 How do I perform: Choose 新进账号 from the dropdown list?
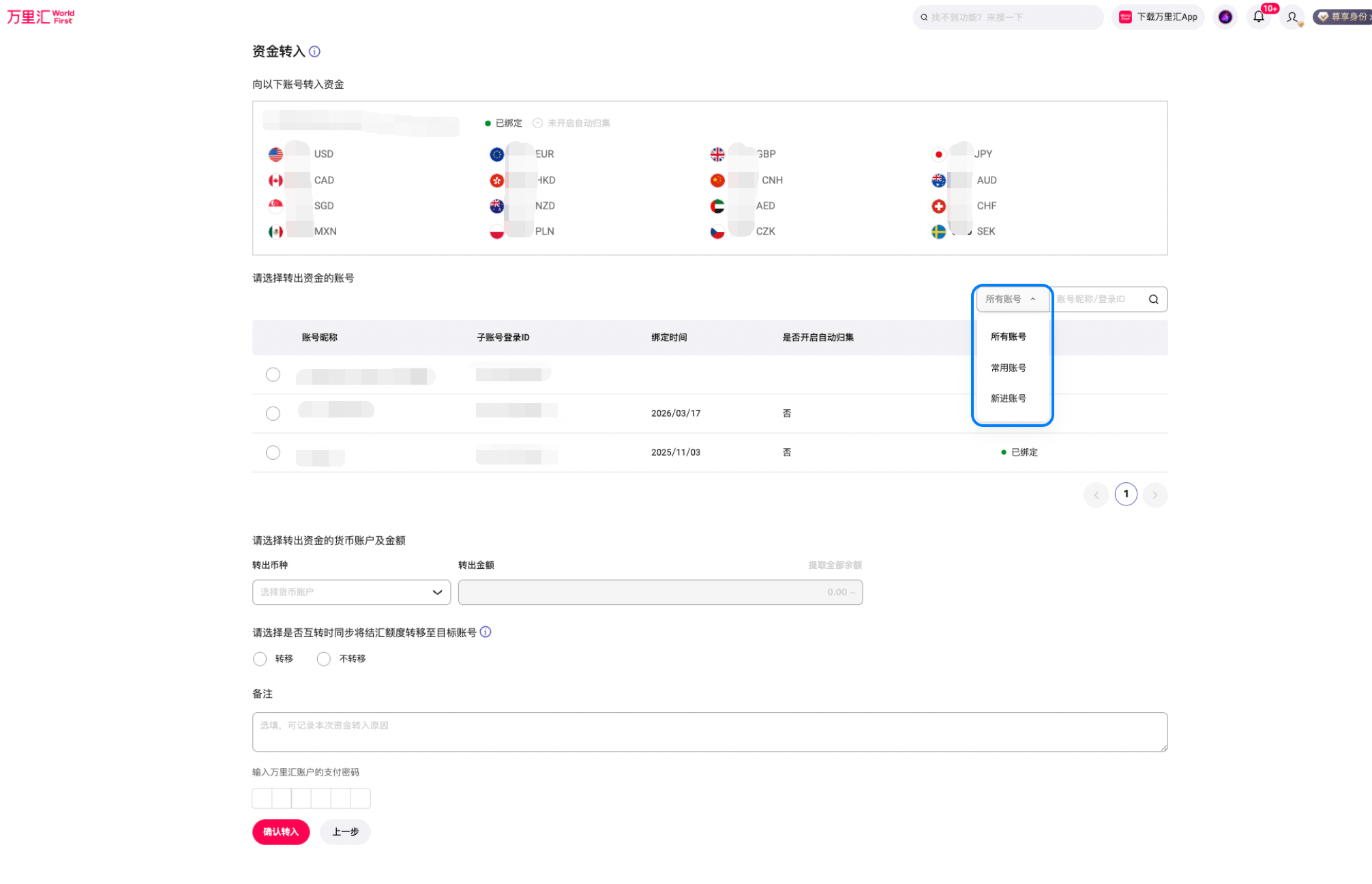click(x=1009, y=398)
